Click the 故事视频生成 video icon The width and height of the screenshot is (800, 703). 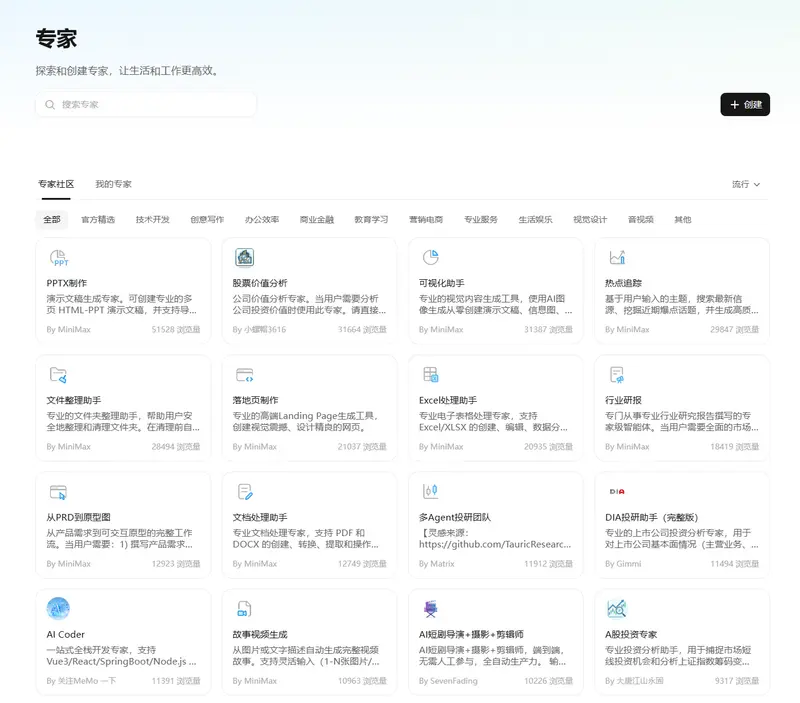point(244,608)
